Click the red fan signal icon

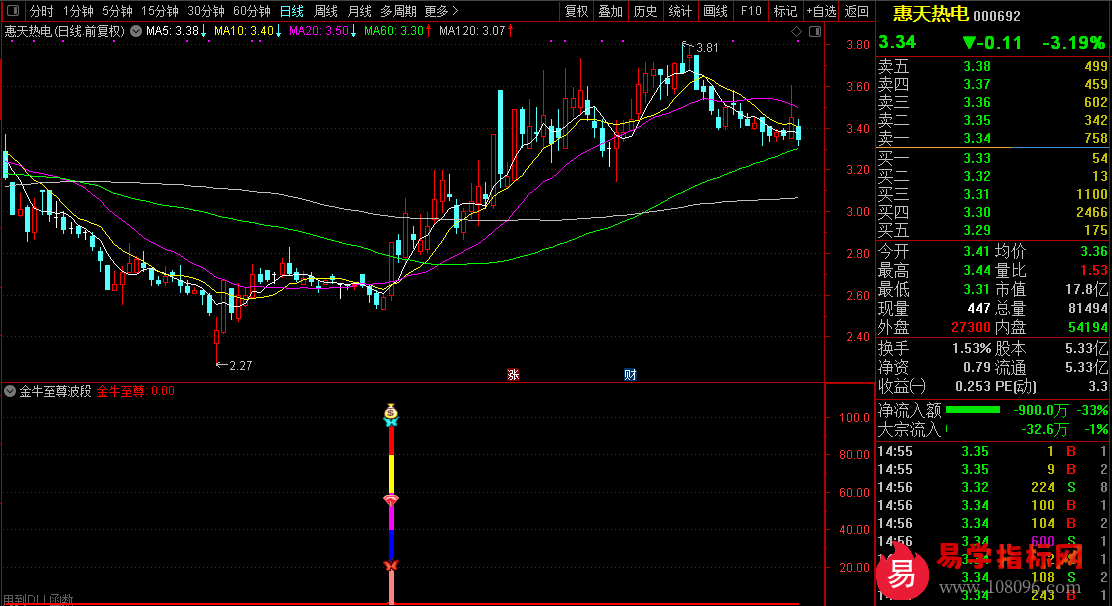coord(391,500)
